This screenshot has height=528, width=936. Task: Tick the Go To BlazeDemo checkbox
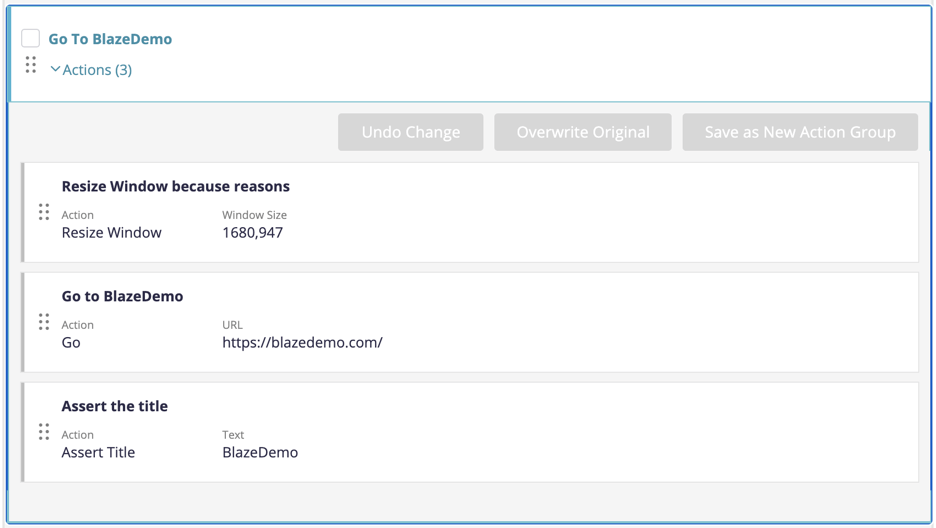point(30,38)
